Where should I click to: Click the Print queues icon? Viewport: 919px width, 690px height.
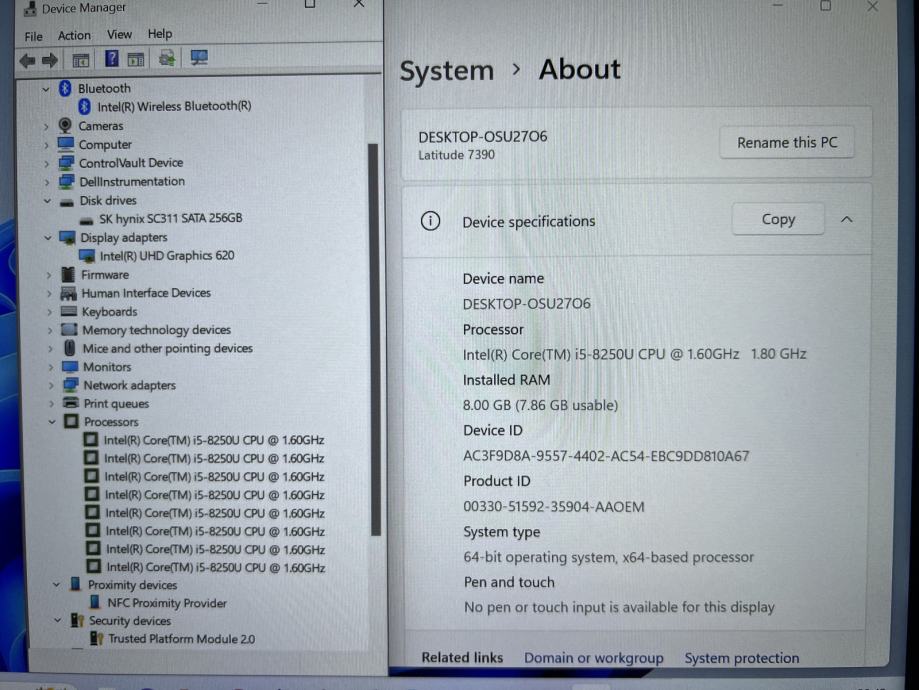pyautogui.click(x=71, y=403)
